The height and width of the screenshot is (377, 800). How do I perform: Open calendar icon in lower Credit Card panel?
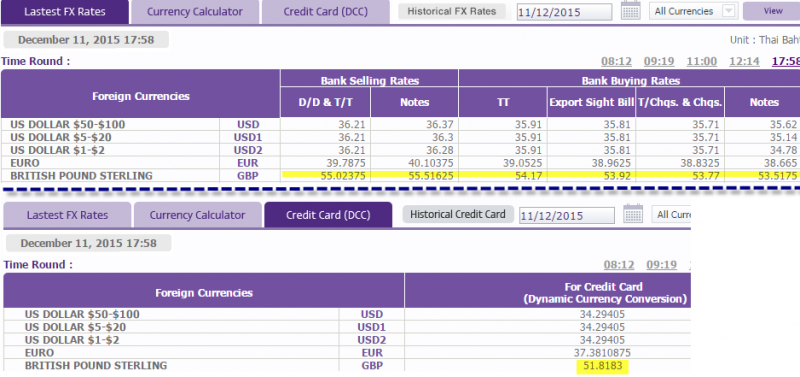pyautogui.click(x=633, y=214)
